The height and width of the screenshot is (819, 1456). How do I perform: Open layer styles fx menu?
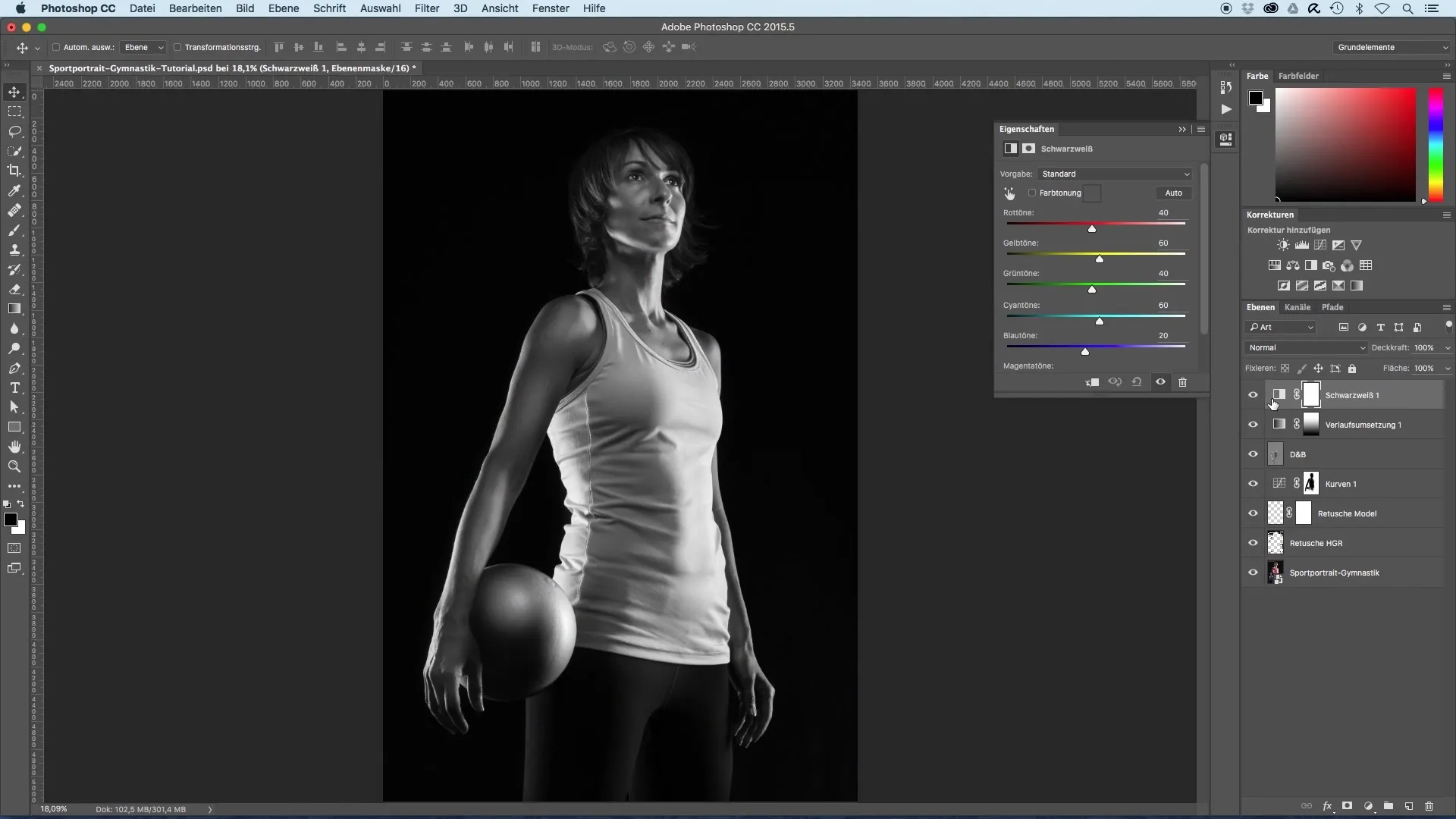1327,806
